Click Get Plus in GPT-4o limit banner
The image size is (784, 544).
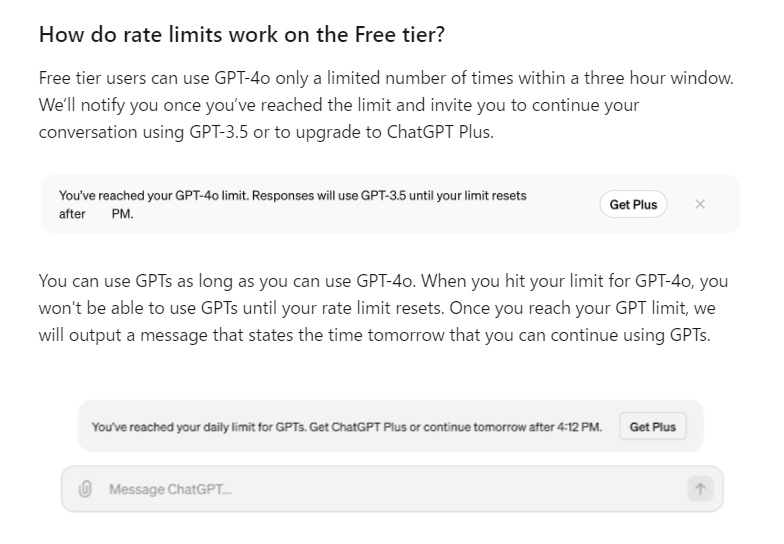tap(633, 204)
